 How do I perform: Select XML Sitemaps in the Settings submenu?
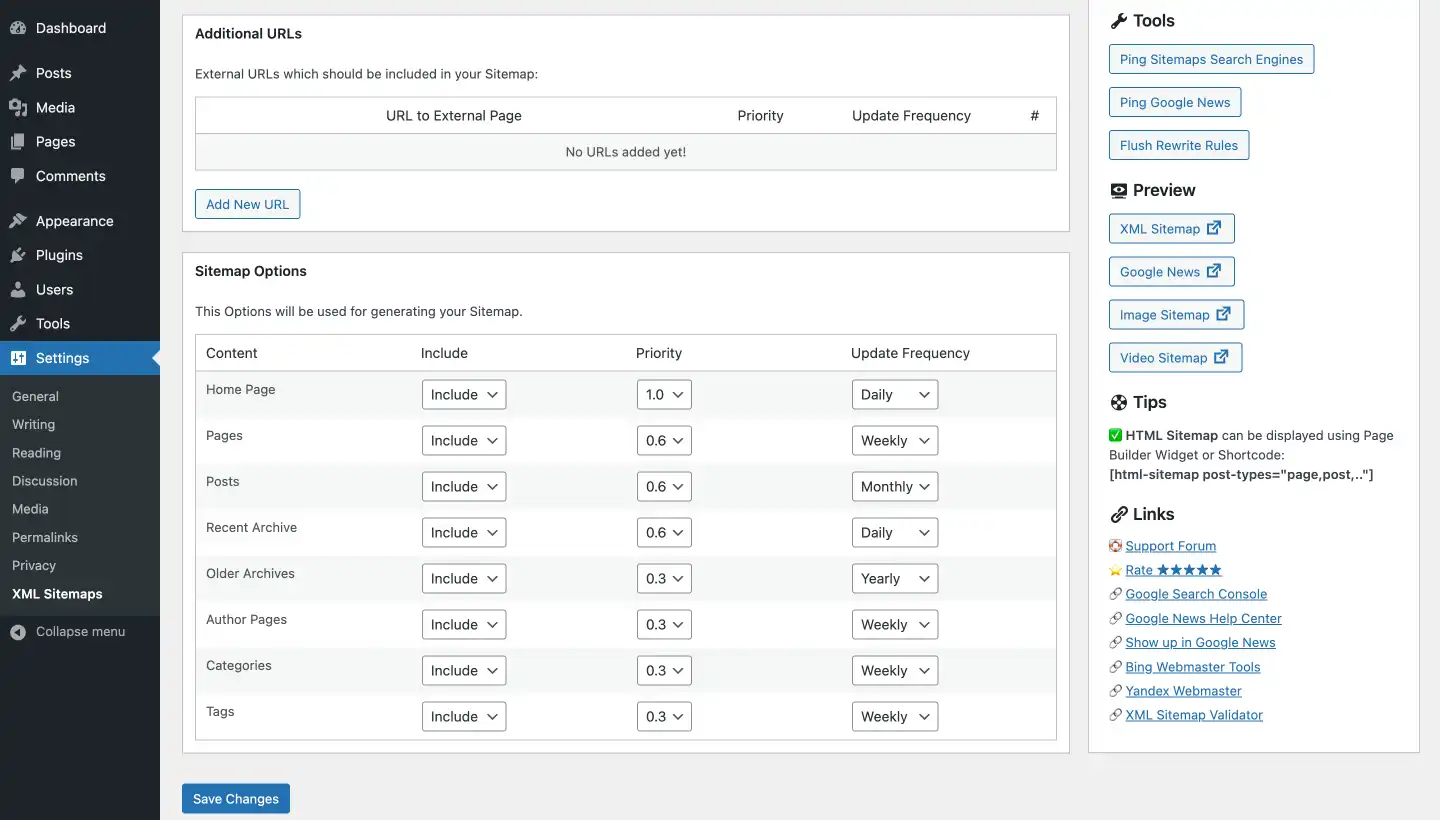[x=57, y=593]
